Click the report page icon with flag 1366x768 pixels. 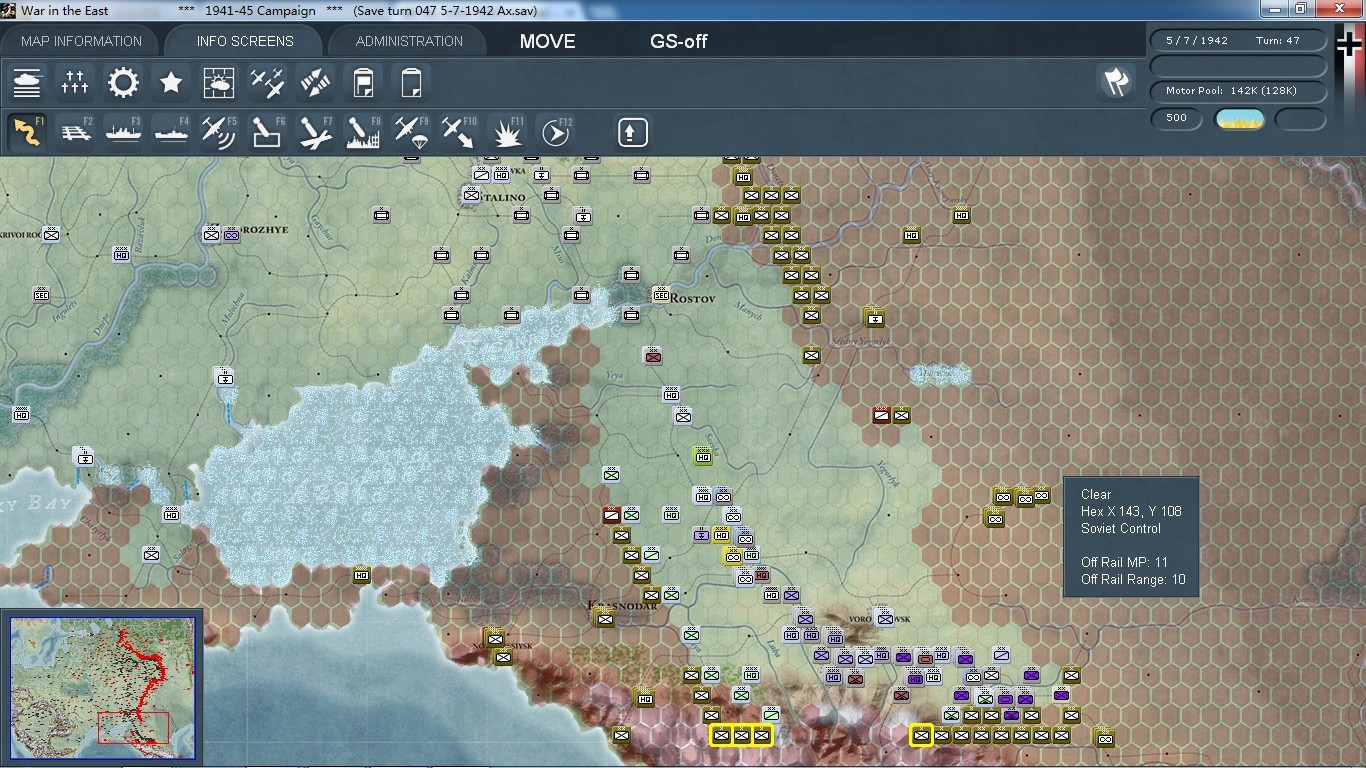click(x=363, y=82)
